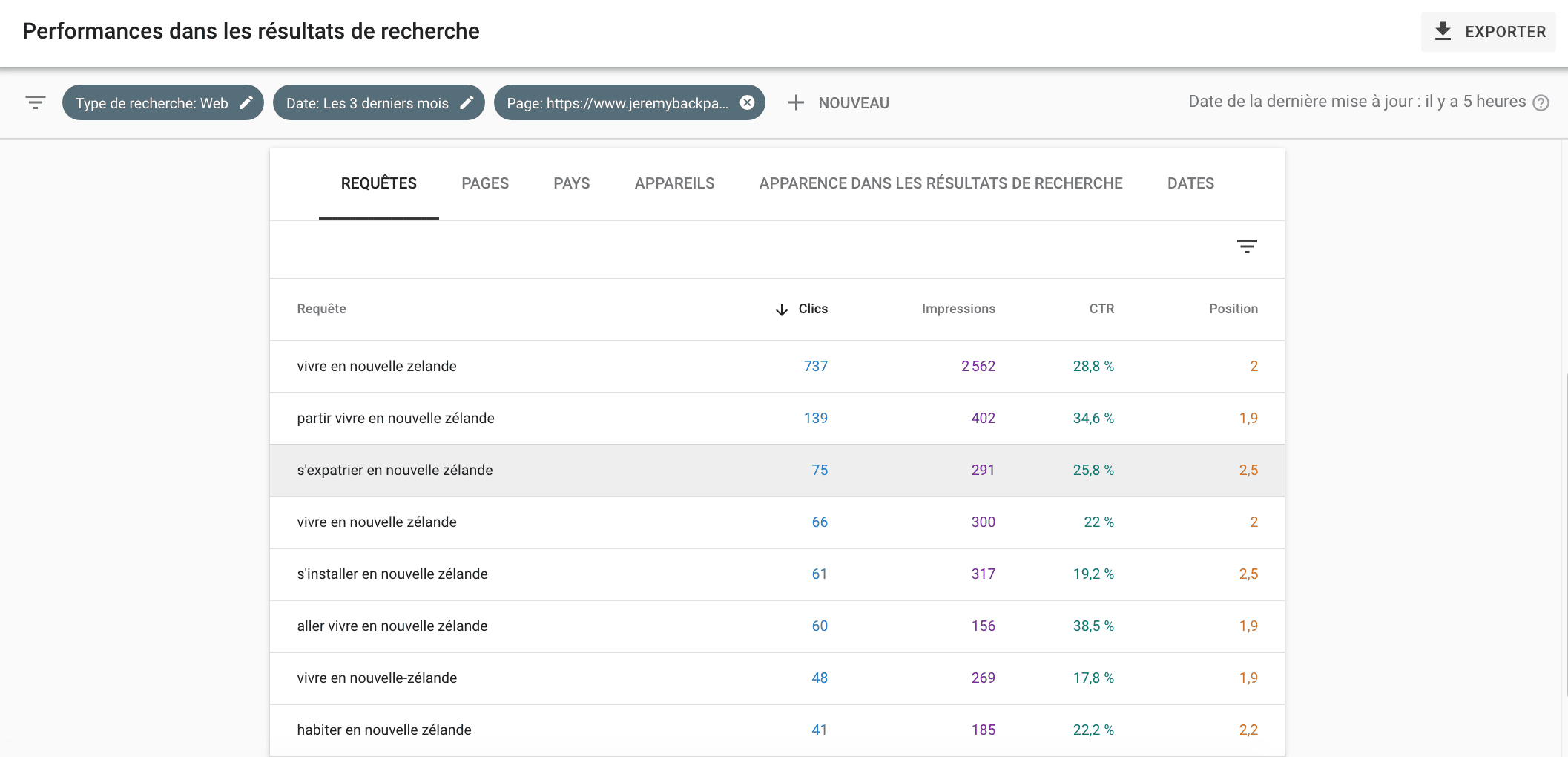Viewport: 1568px width, 757px height.
Task: Select the Requêtes tab
Action: click(378, 183)
